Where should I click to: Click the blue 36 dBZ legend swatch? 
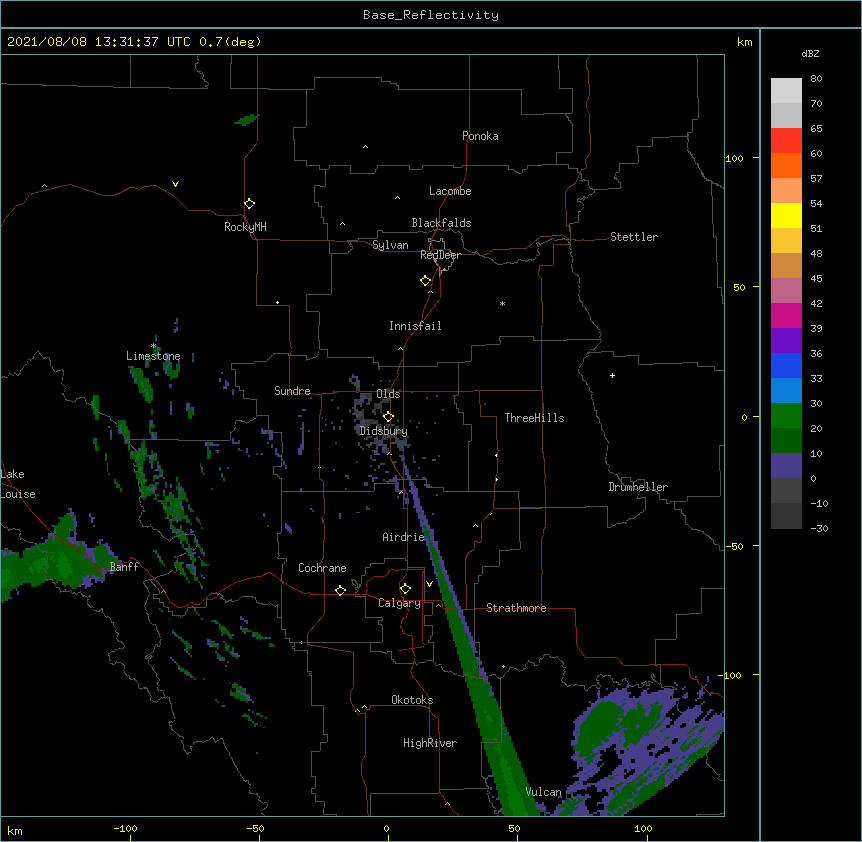[786, 365]
